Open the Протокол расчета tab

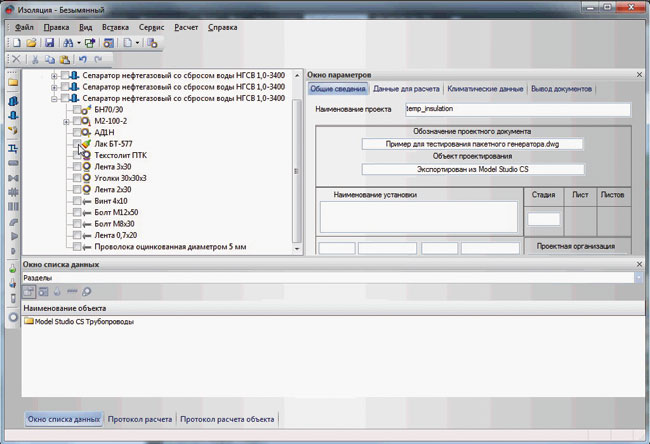pos(141,419)
